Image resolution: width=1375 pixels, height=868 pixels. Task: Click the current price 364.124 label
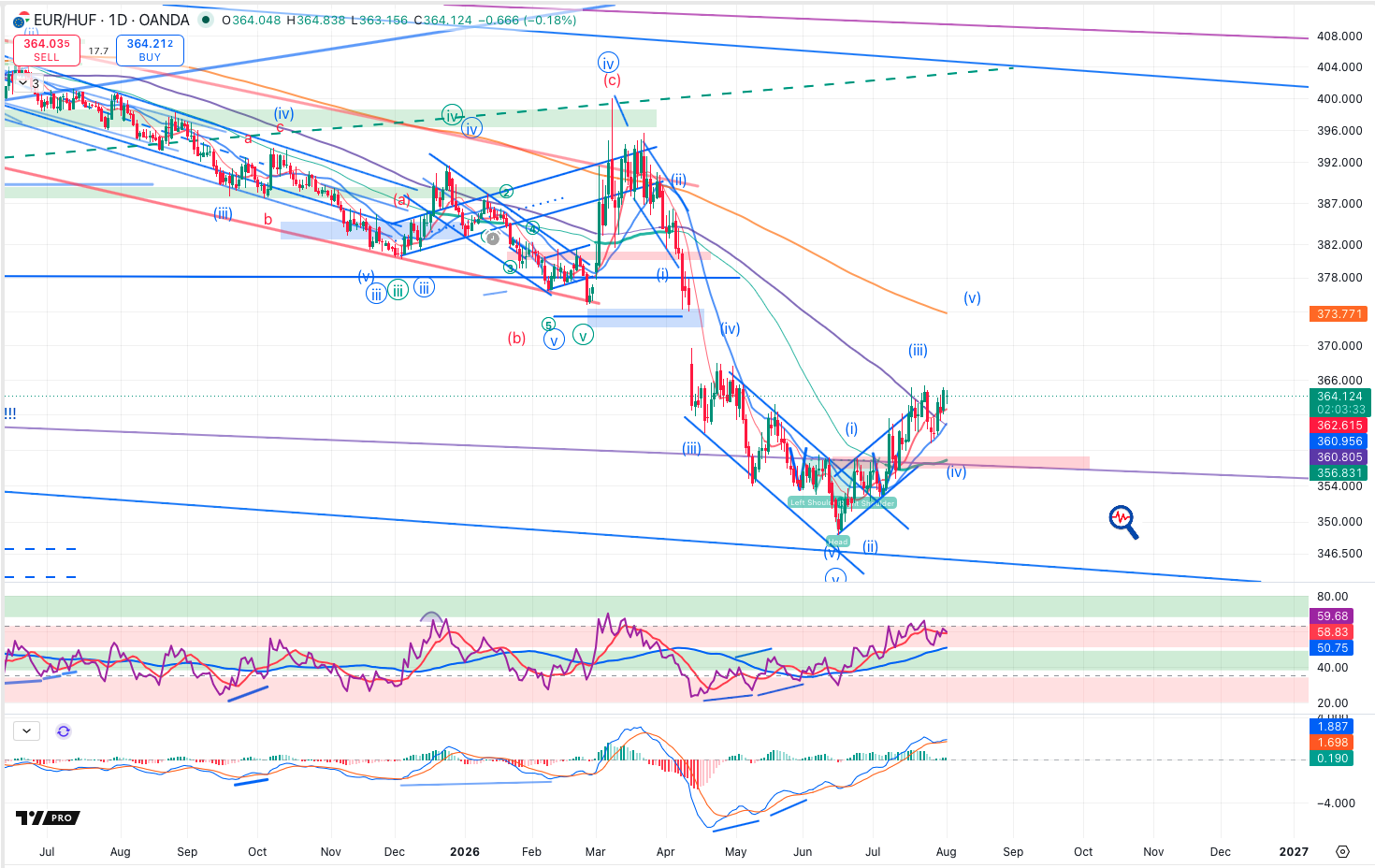pos(1340,397)
